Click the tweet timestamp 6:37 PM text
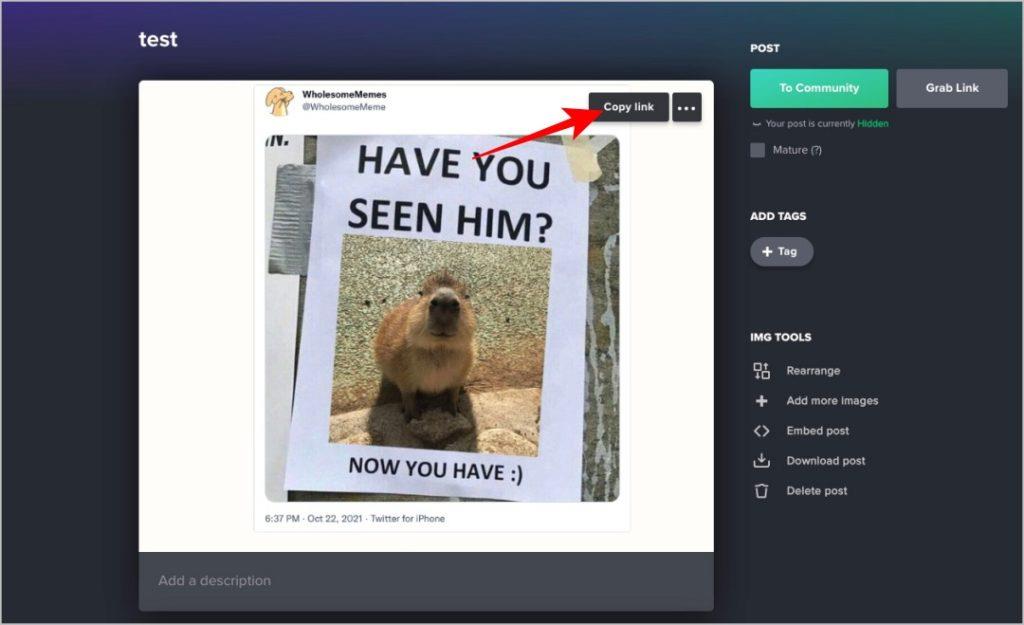 click(x=282, y=519)
